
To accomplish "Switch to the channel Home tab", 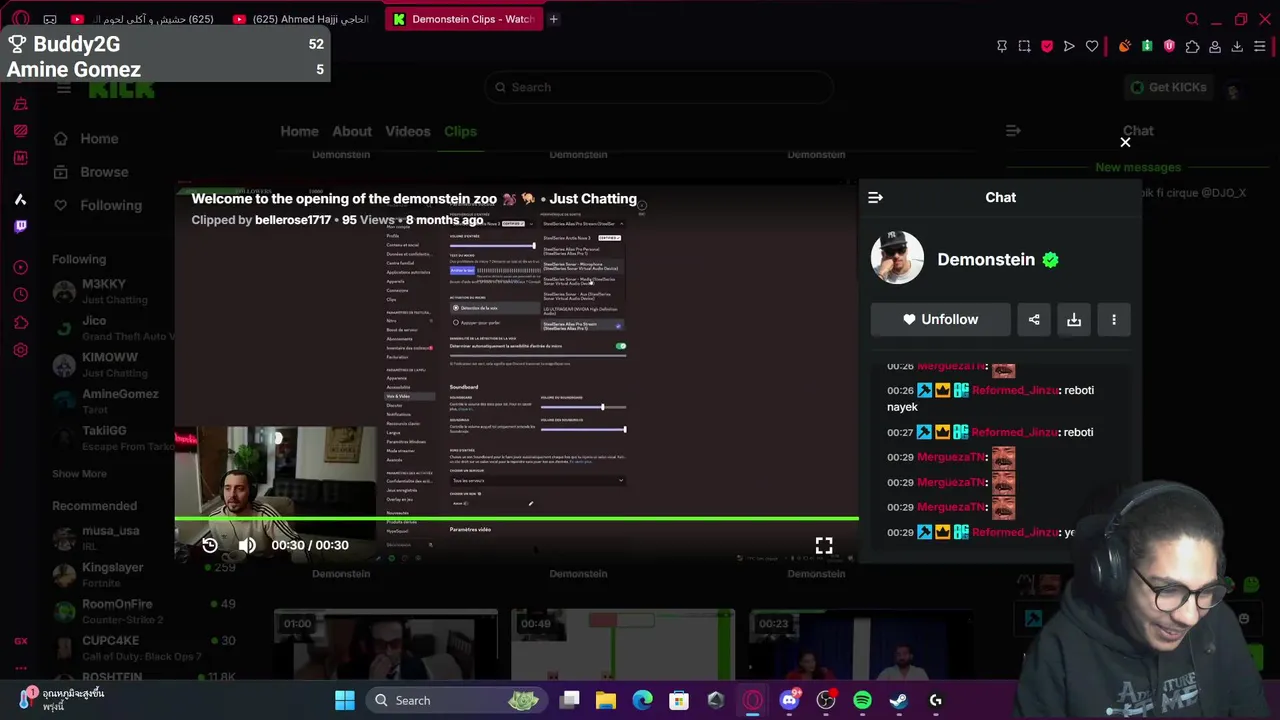I will 299,131.
